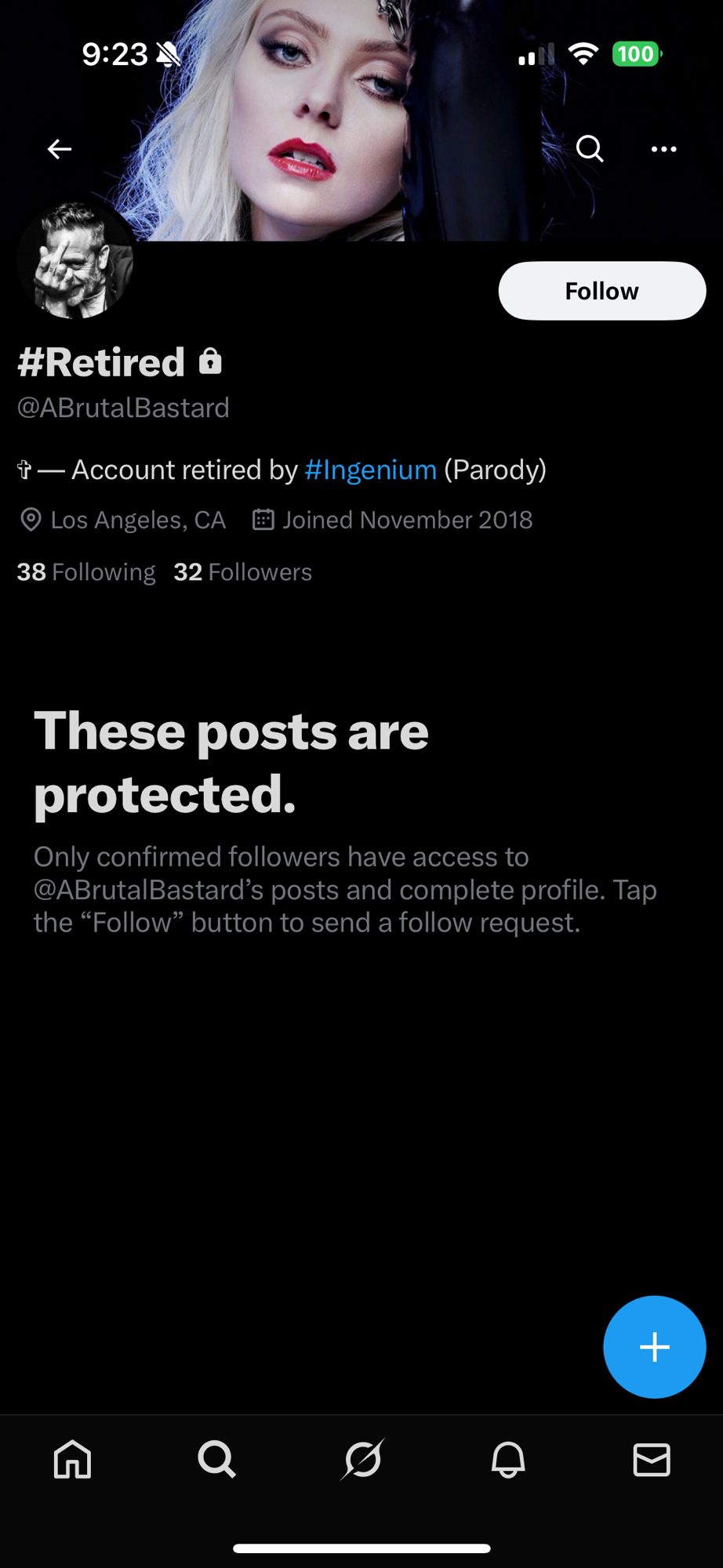Open the Search tab in the bottom bar
Screen dimensions: 723x1568
(x=216, y=1460)
